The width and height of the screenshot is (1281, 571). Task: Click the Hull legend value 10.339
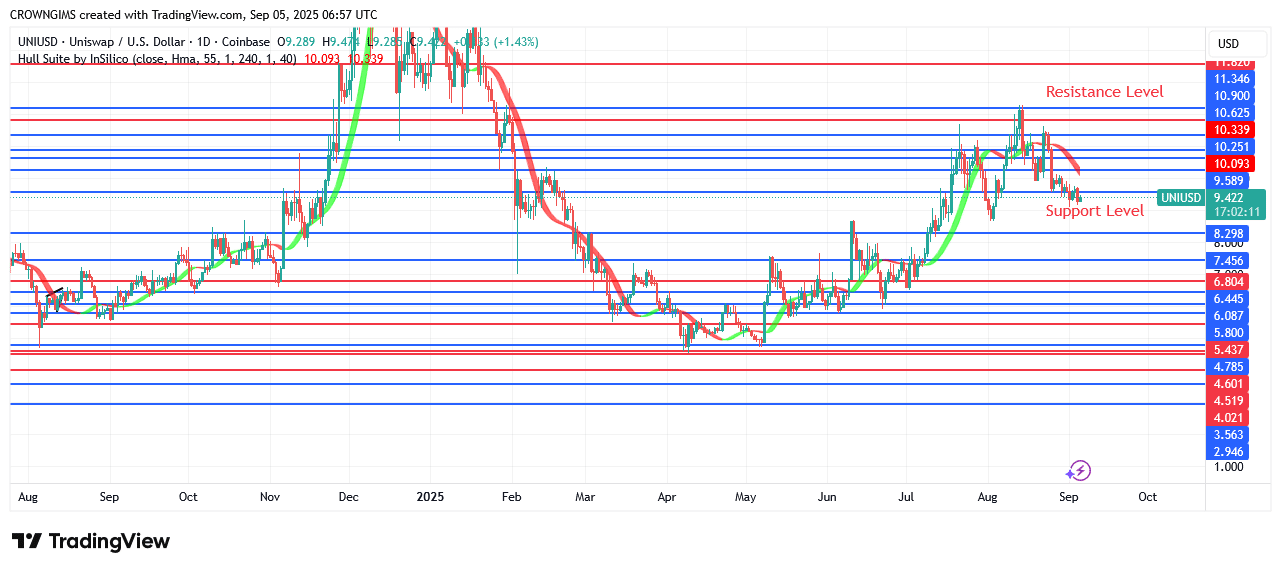point(365,59)
